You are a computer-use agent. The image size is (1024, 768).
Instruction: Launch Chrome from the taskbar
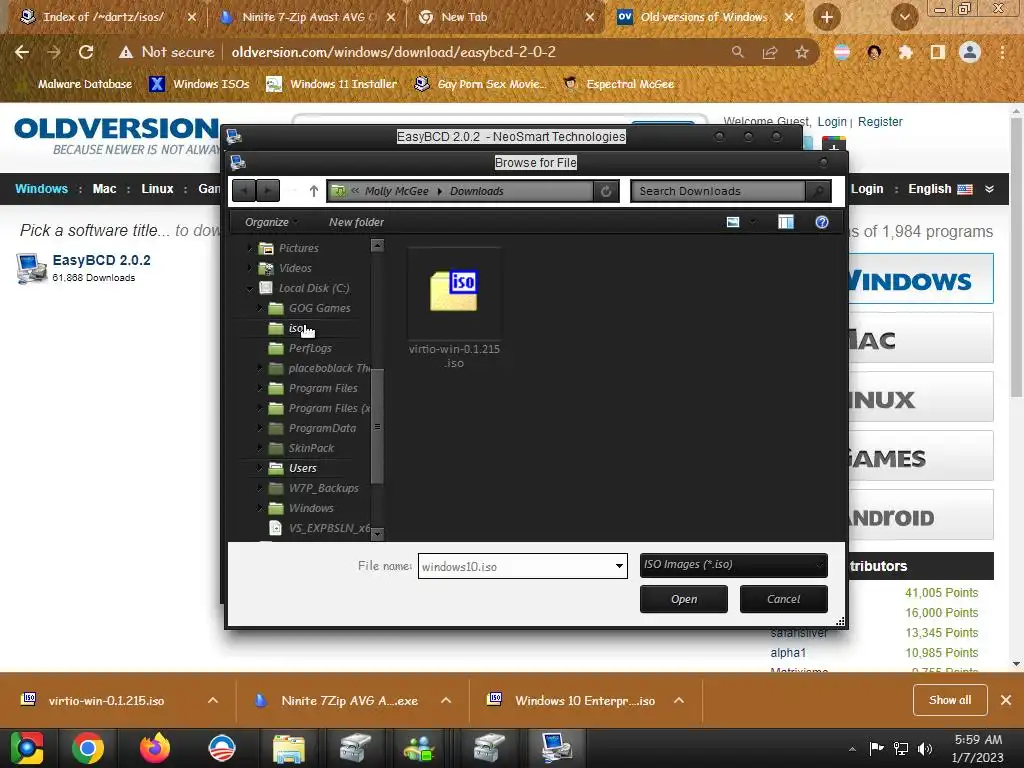point(88,748)
